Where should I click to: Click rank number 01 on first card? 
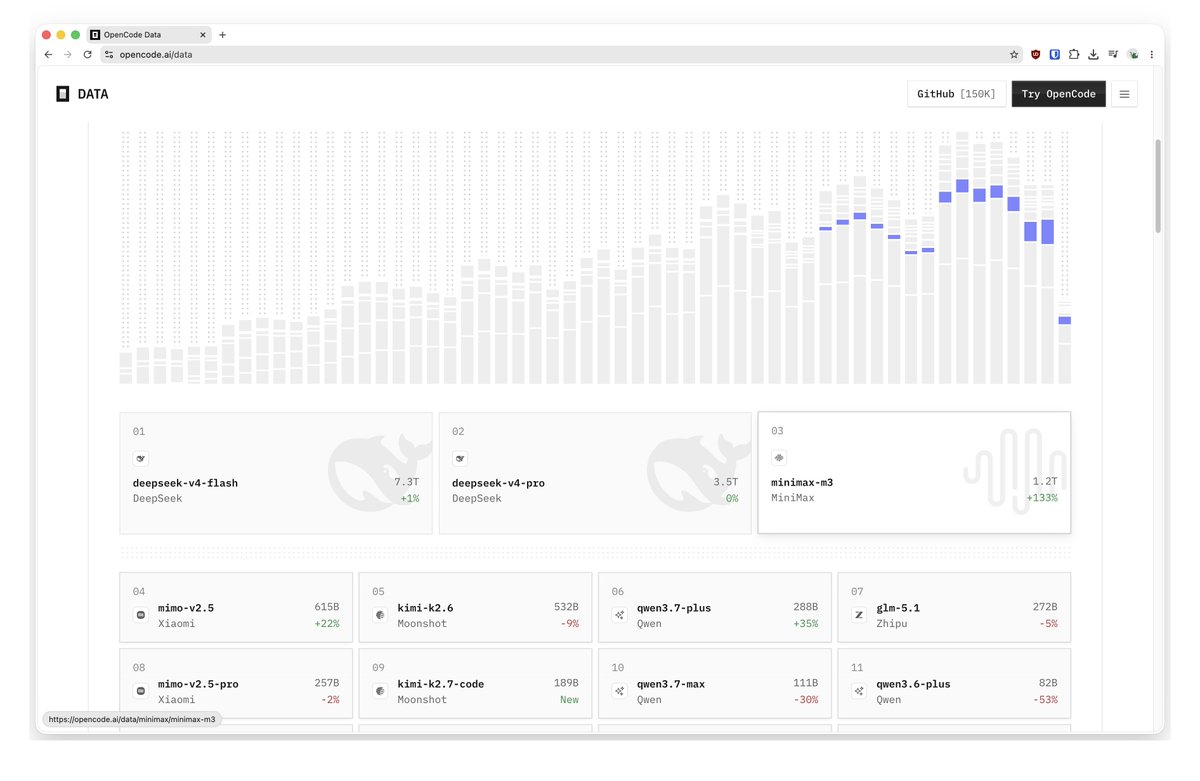[139, 432]
